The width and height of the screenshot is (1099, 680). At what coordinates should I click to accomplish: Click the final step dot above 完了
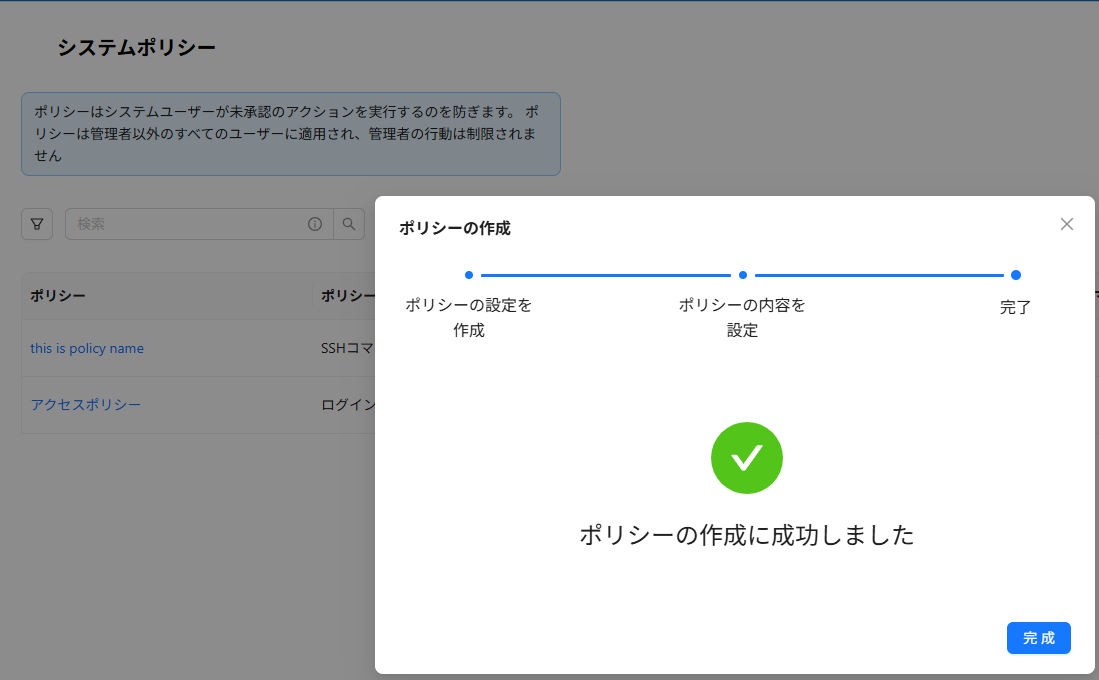coord(1015,275)
